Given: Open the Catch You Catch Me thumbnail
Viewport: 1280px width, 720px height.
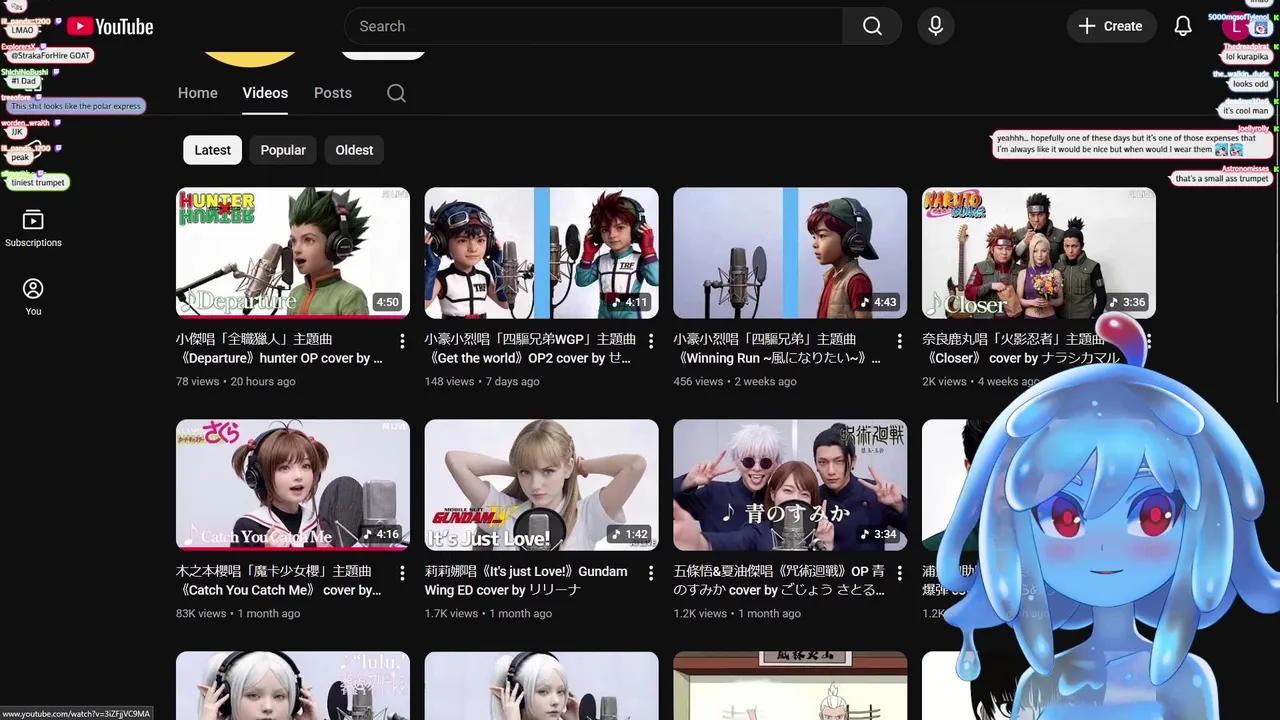Looking at the screenshot, I should pos(293,485).
